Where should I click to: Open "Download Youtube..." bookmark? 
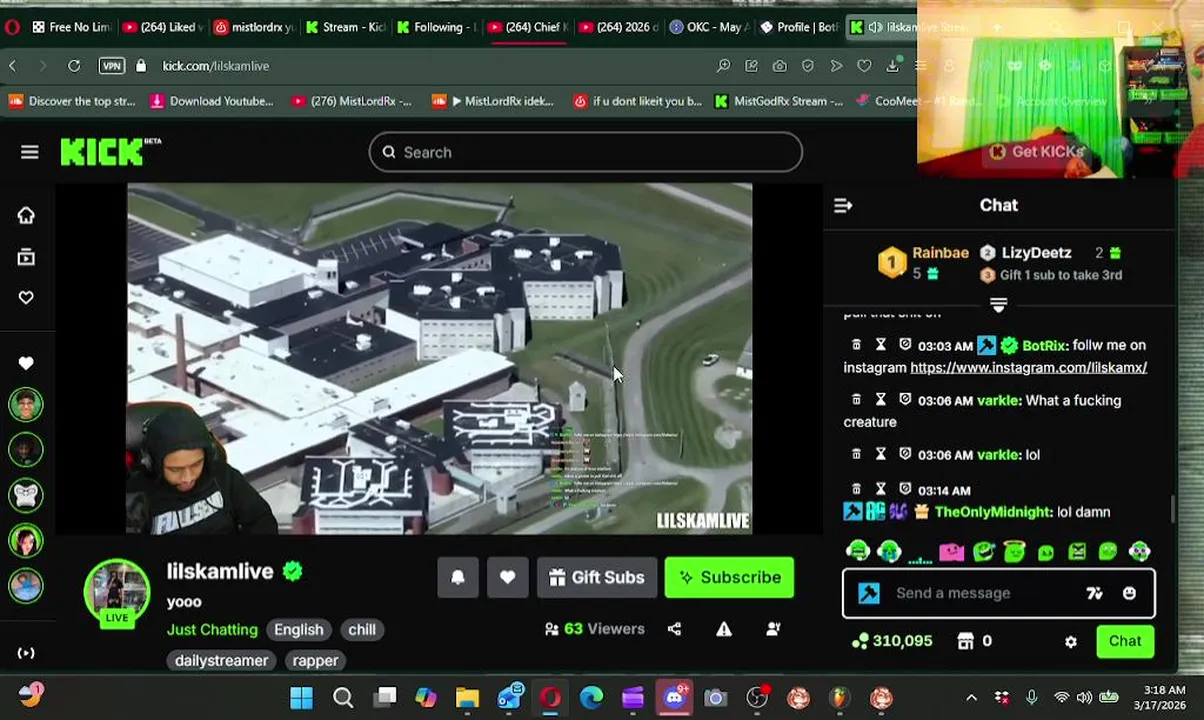click(x=211, y=101)
